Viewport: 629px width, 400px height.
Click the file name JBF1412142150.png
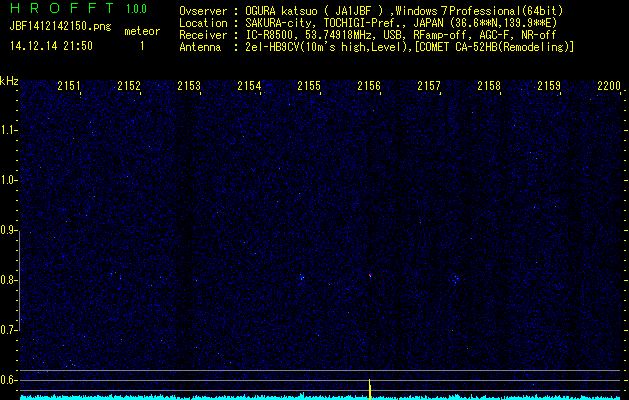(x=60, y=27)
